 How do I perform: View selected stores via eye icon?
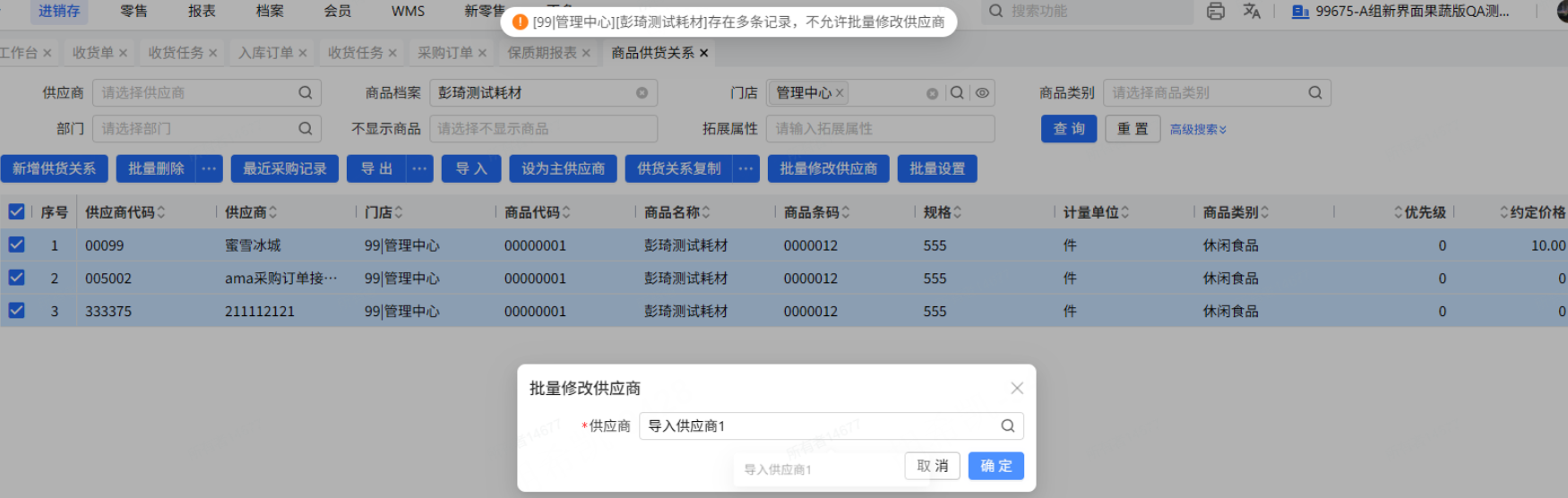pos(982,92)
